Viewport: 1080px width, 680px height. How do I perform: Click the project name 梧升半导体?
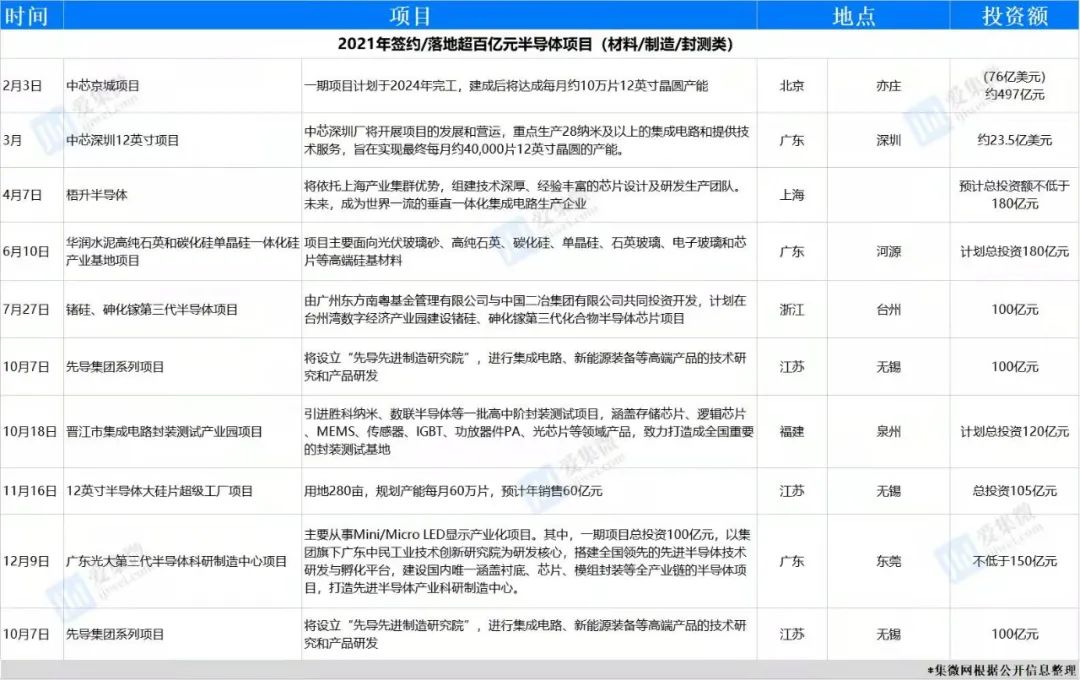[x=96, y=195]
